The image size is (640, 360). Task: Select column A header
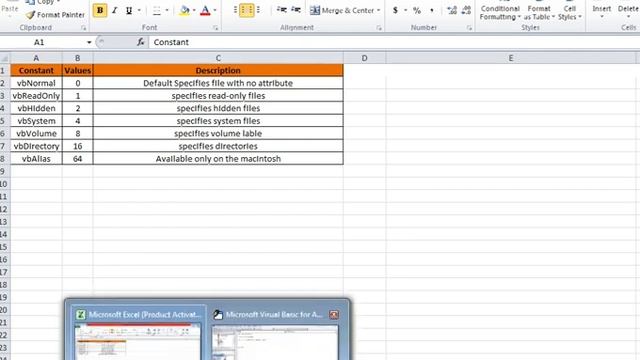[x=36, y=58]
